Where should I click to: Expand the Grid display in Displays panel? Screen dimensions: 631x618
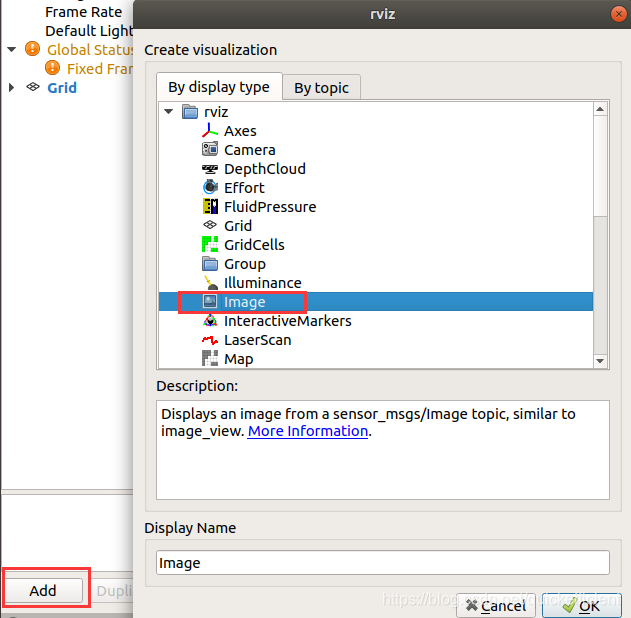click(11, 87)
